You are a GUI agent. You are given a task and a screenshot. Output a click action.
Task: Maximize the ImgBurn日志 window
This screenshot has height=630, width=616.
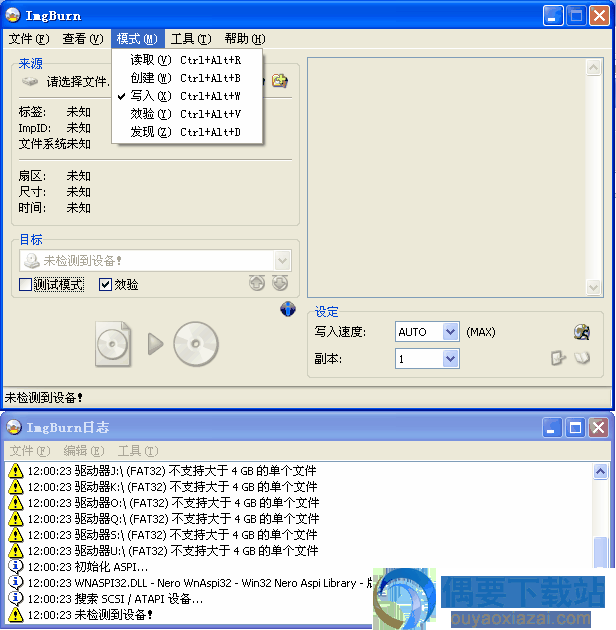(575, 427)
